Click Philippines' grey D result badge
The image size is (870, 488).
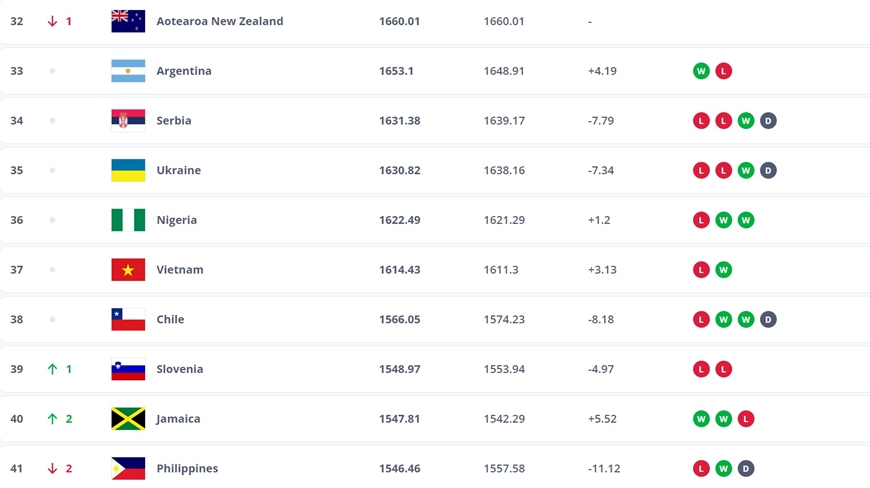(746, 469)
